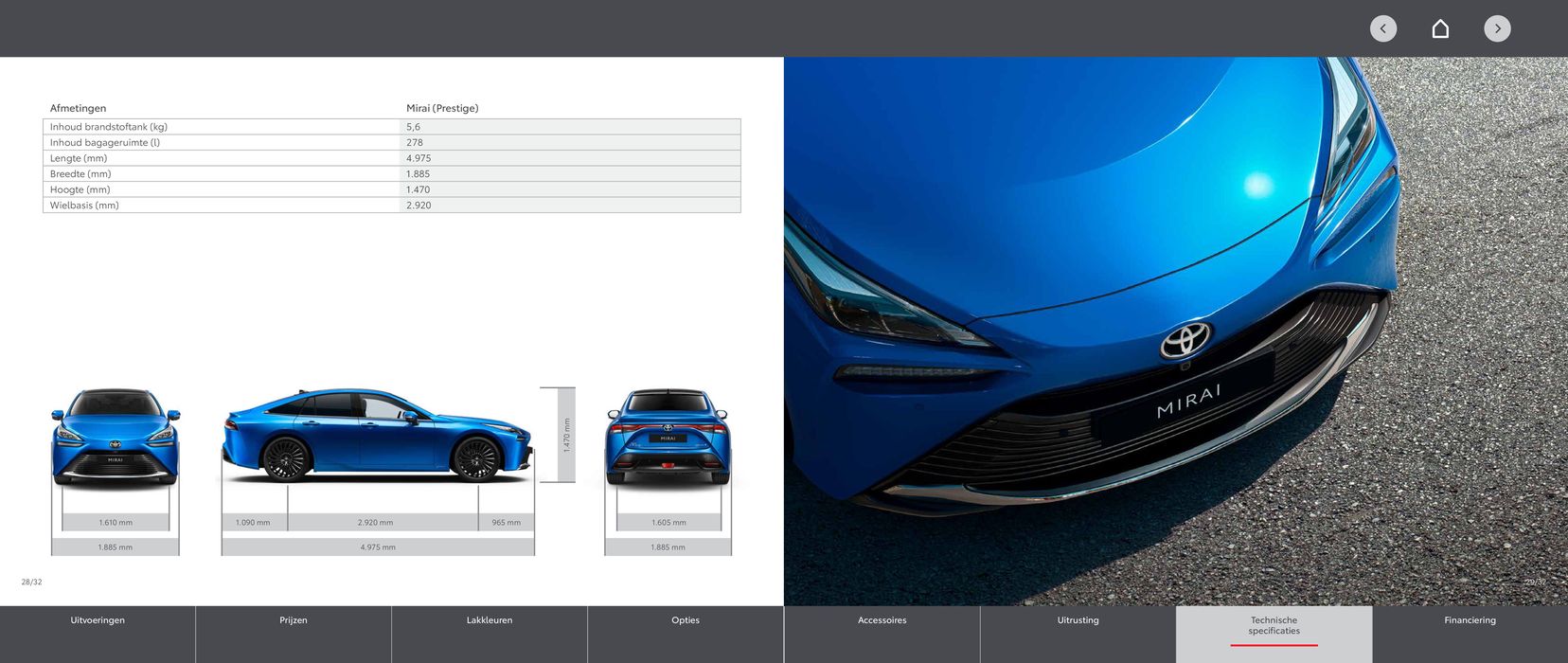The image size is (1568, 663).
Task: Click the large Mirai front grille photo
Action: point(1174,331)
